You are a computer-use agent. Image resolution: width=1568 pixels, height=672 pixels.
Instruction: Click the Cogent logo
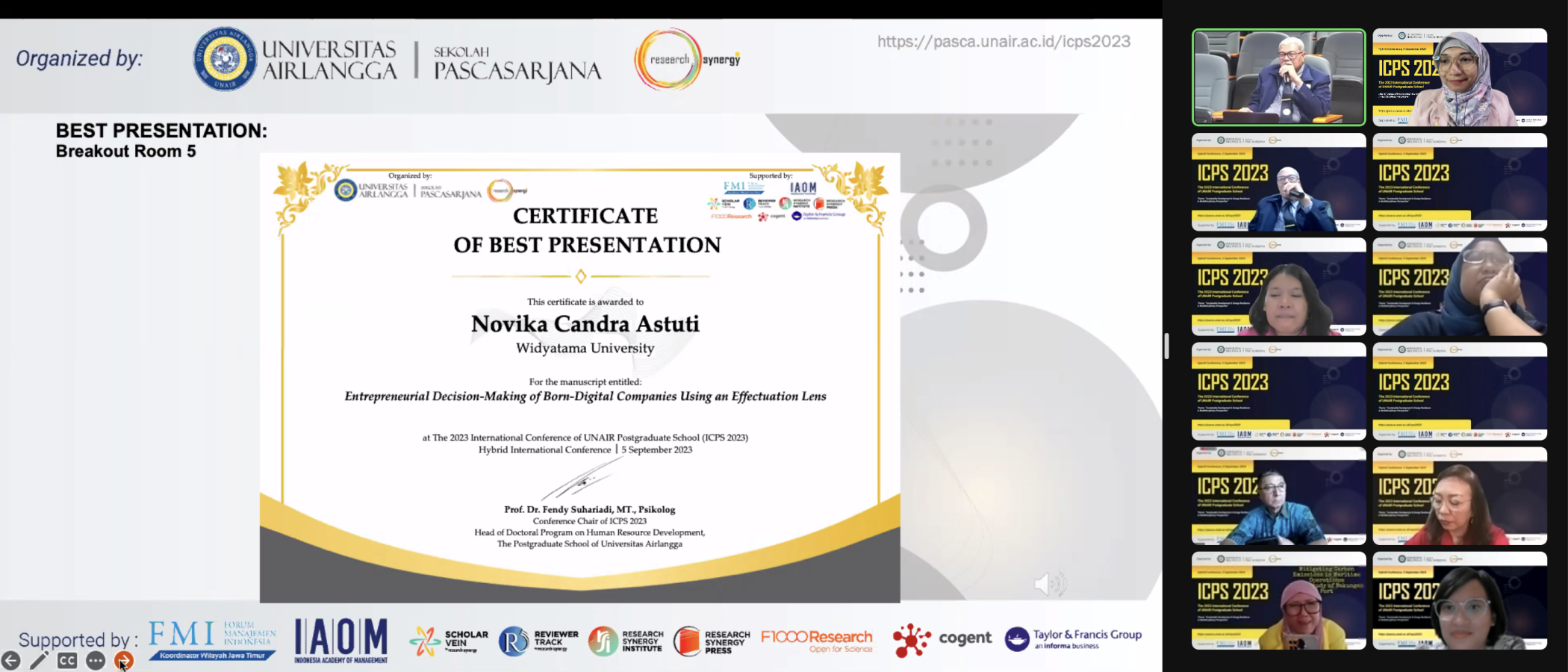click(942, 640)
